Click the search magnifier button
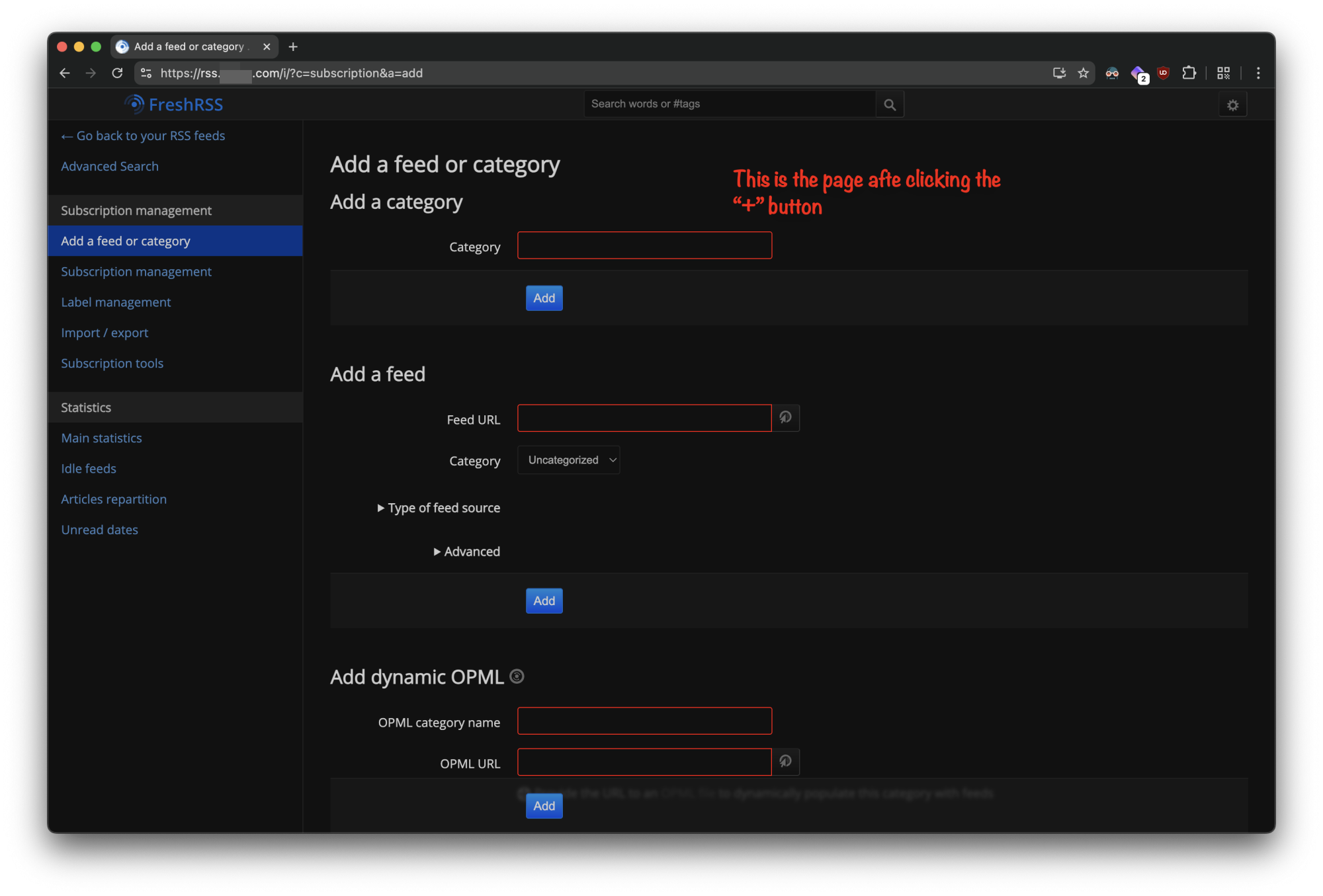Image resolution: width=1323 pixels, height=896 pixels. 890,104
